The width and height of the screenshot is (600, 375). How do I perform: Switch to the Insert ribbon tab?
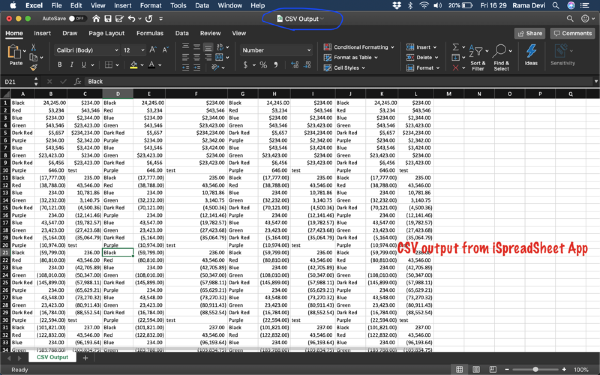[42, 33]
